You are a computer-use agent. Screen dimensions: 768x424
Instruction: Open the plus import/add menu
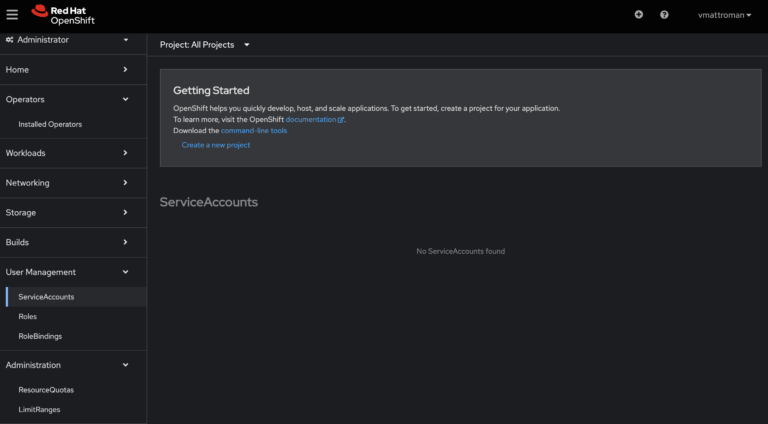click(639, 15)
